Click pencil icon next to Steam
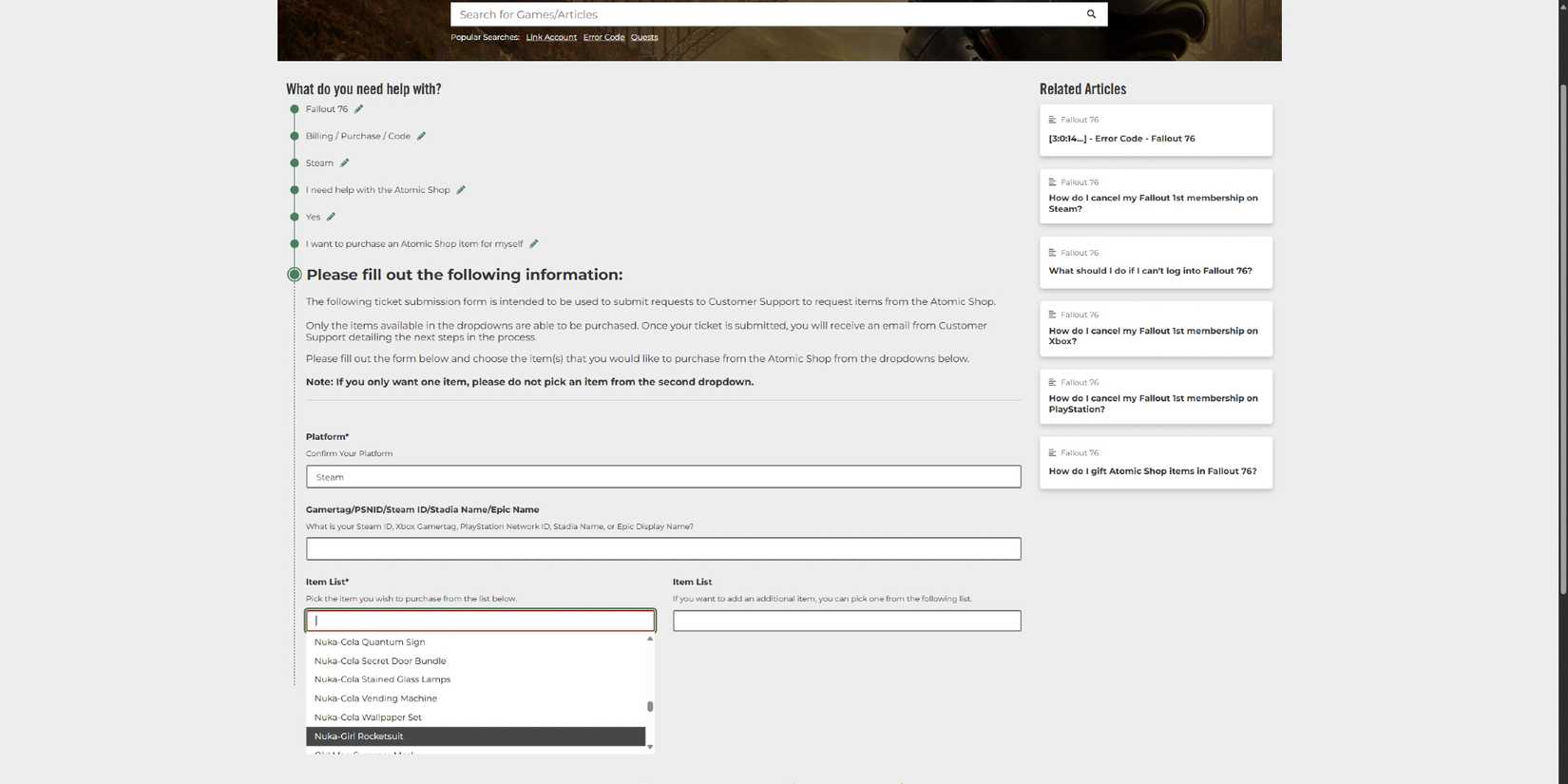Viewport: 1568px width, 784px height. point(345,163)
